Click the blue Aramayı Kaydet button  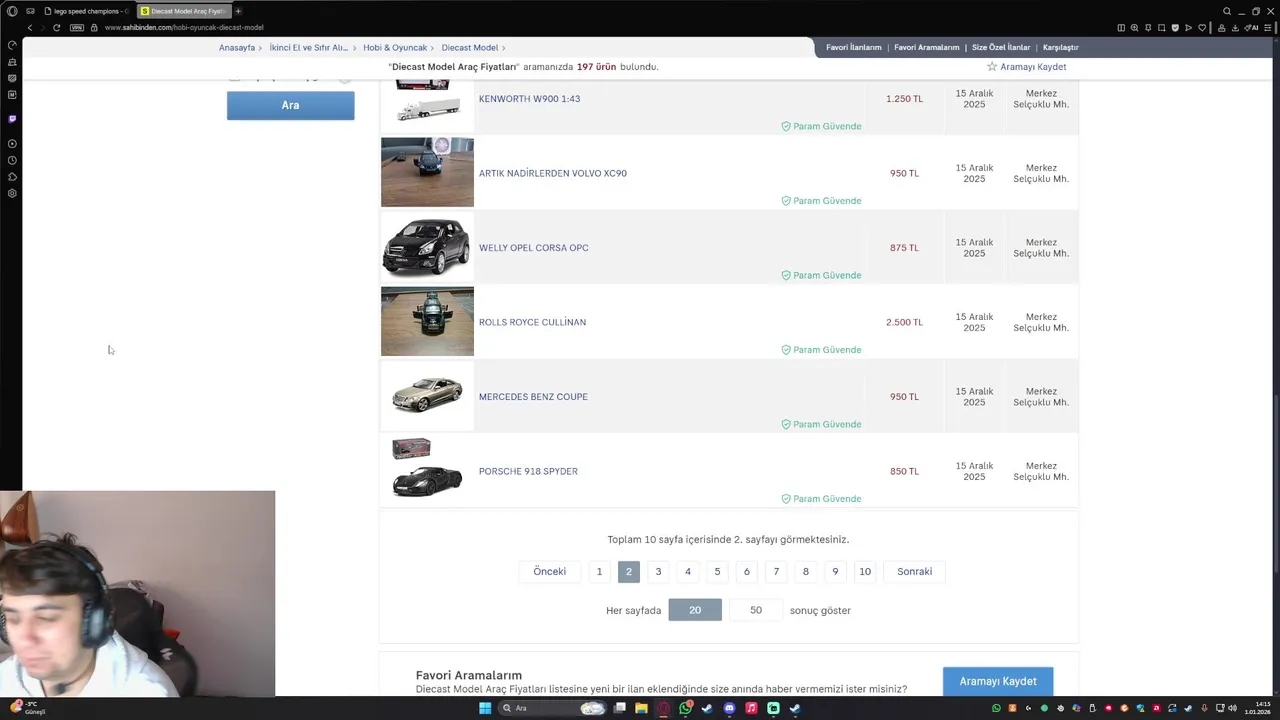(998, 681)
